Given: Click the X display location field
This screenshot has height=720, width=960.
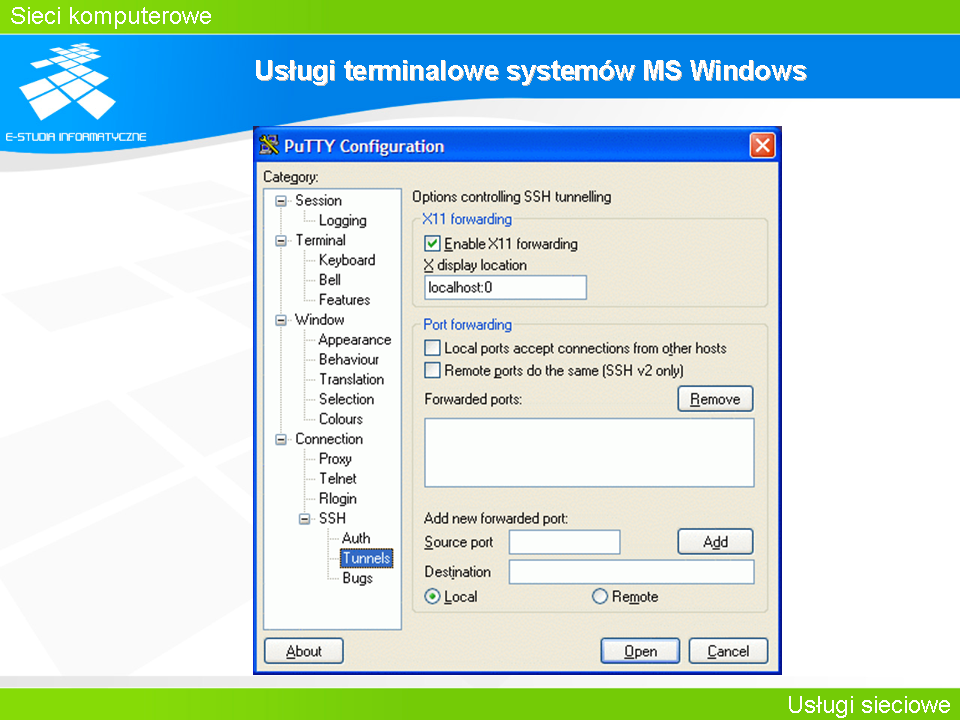Looking at the screenshot, I should click(506, 288).
